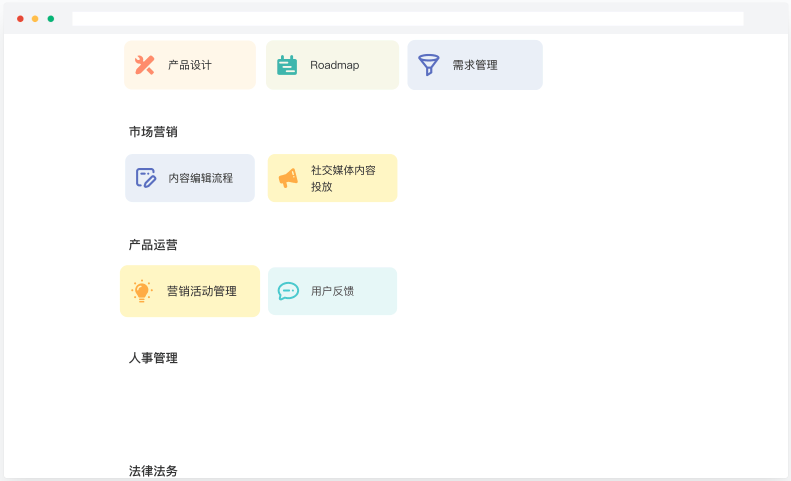Open the 内容编辑流程 template

point(190,178)
